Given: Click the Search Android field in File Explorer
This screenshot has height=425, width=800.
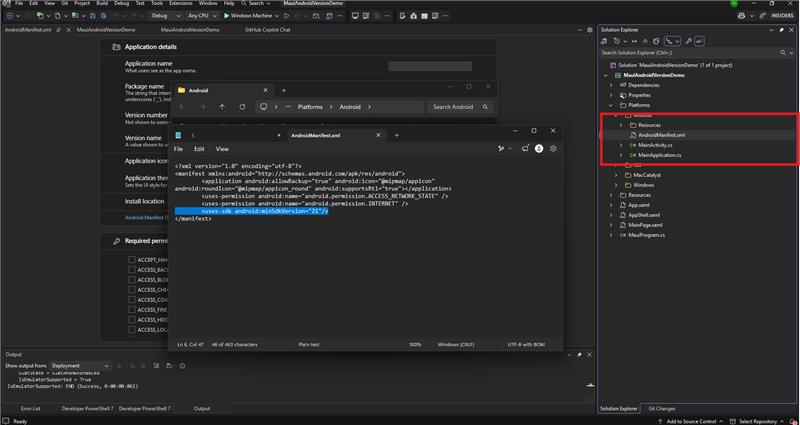Looking at the screenshot, I should pos(460,107).
